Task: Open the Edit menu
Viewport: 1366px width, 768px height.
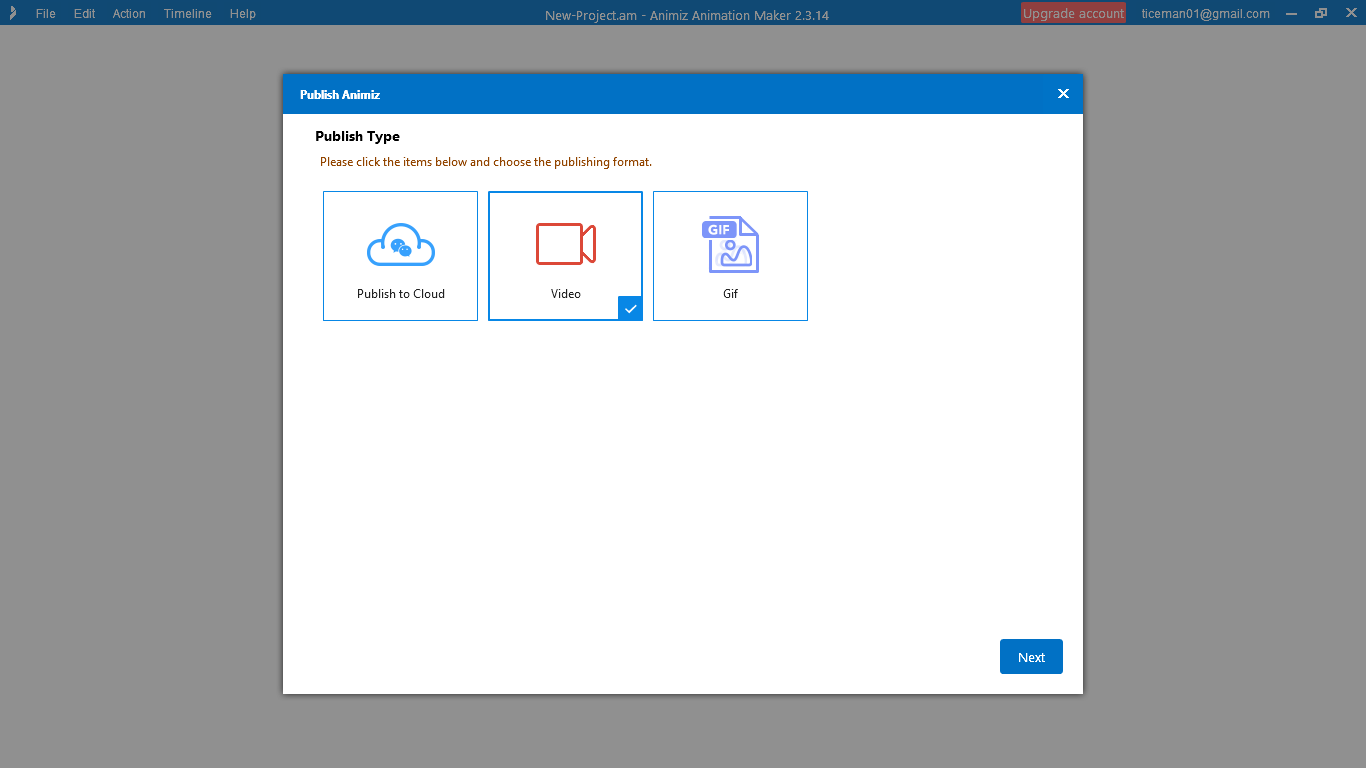Action: [84, 14]
